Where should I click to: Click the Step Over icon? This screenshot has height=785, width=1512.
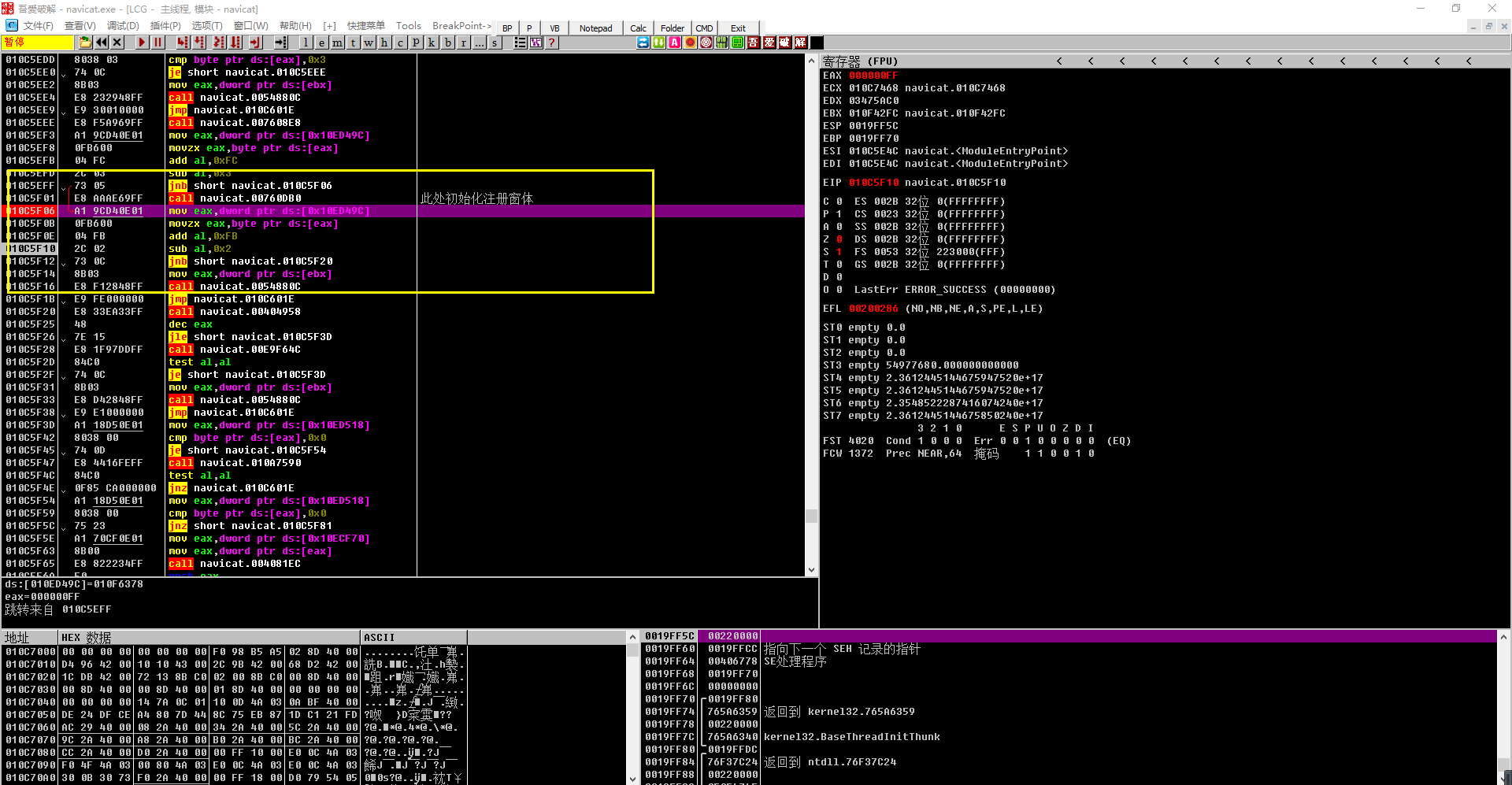(x=199, y=43)
